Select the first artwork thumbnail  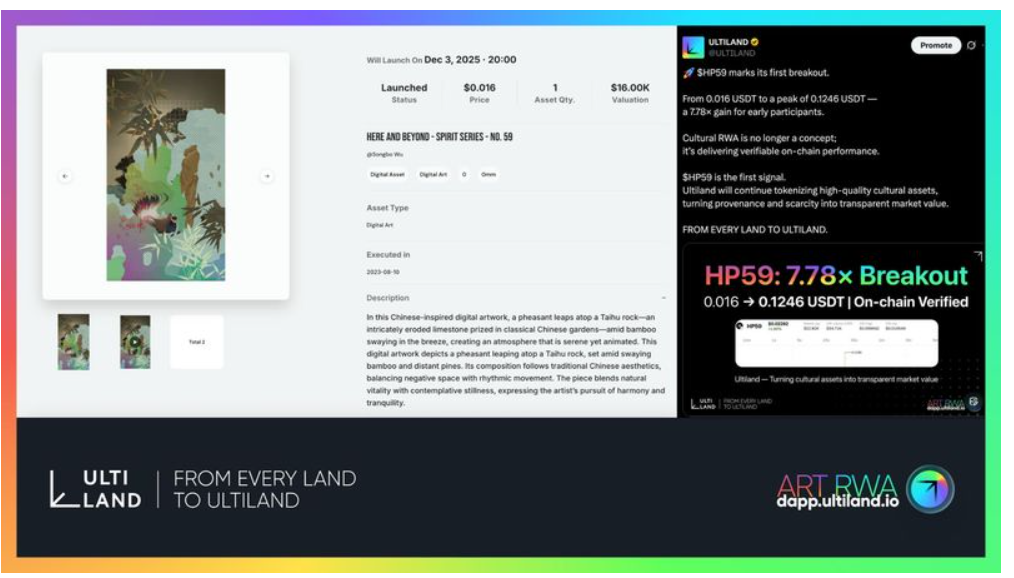[x=73, y=342]
